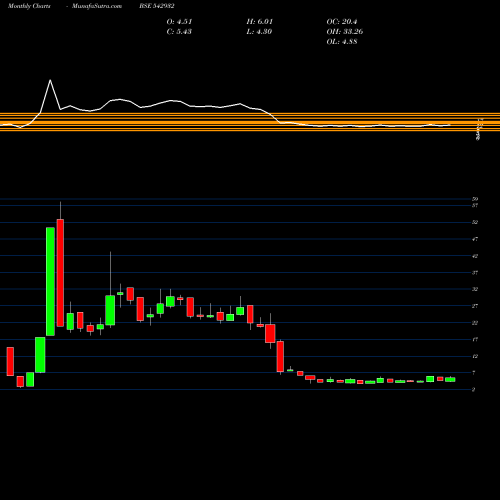
Task: Click the highest peak of the white indicator line
Action: click(x=50, y=80)
